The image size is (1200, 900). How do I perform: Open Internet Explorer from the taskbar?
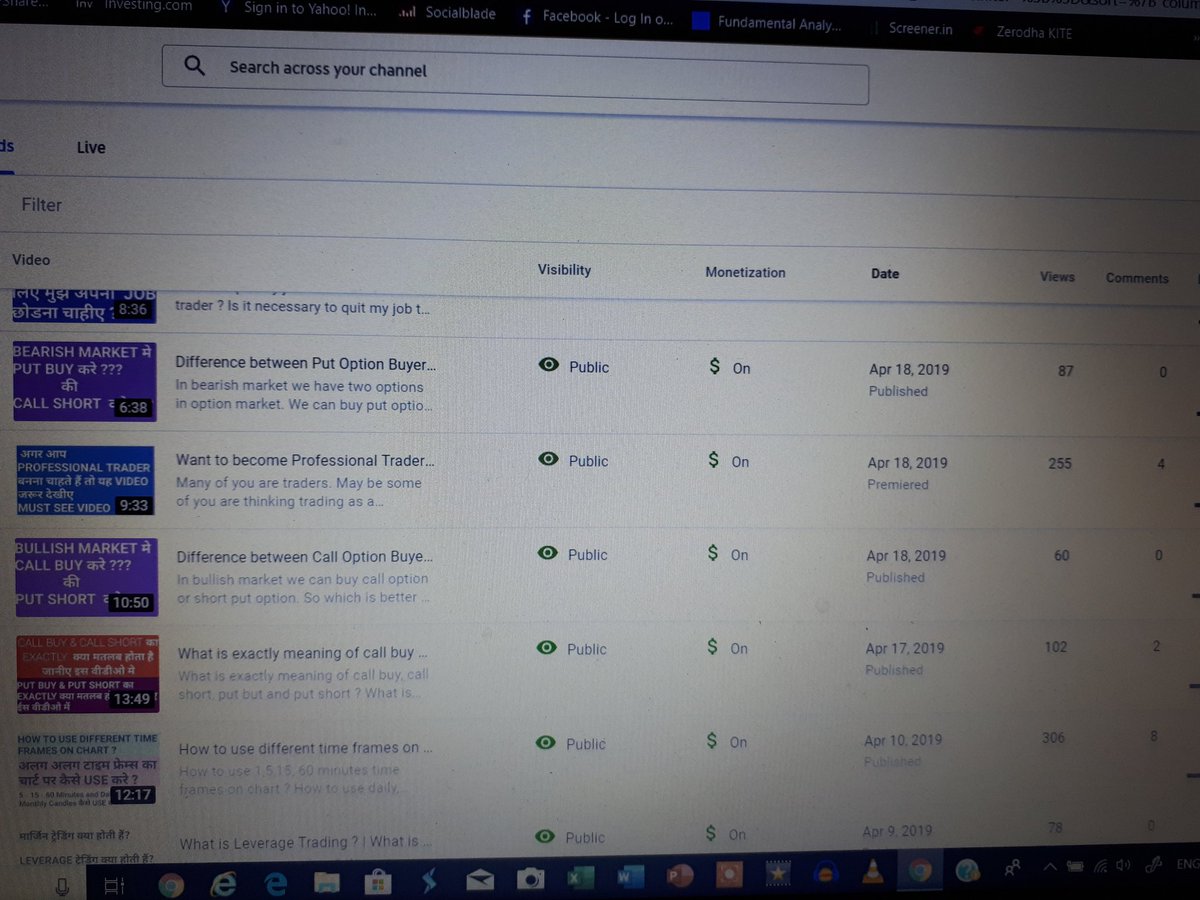[x=223, y=884]
